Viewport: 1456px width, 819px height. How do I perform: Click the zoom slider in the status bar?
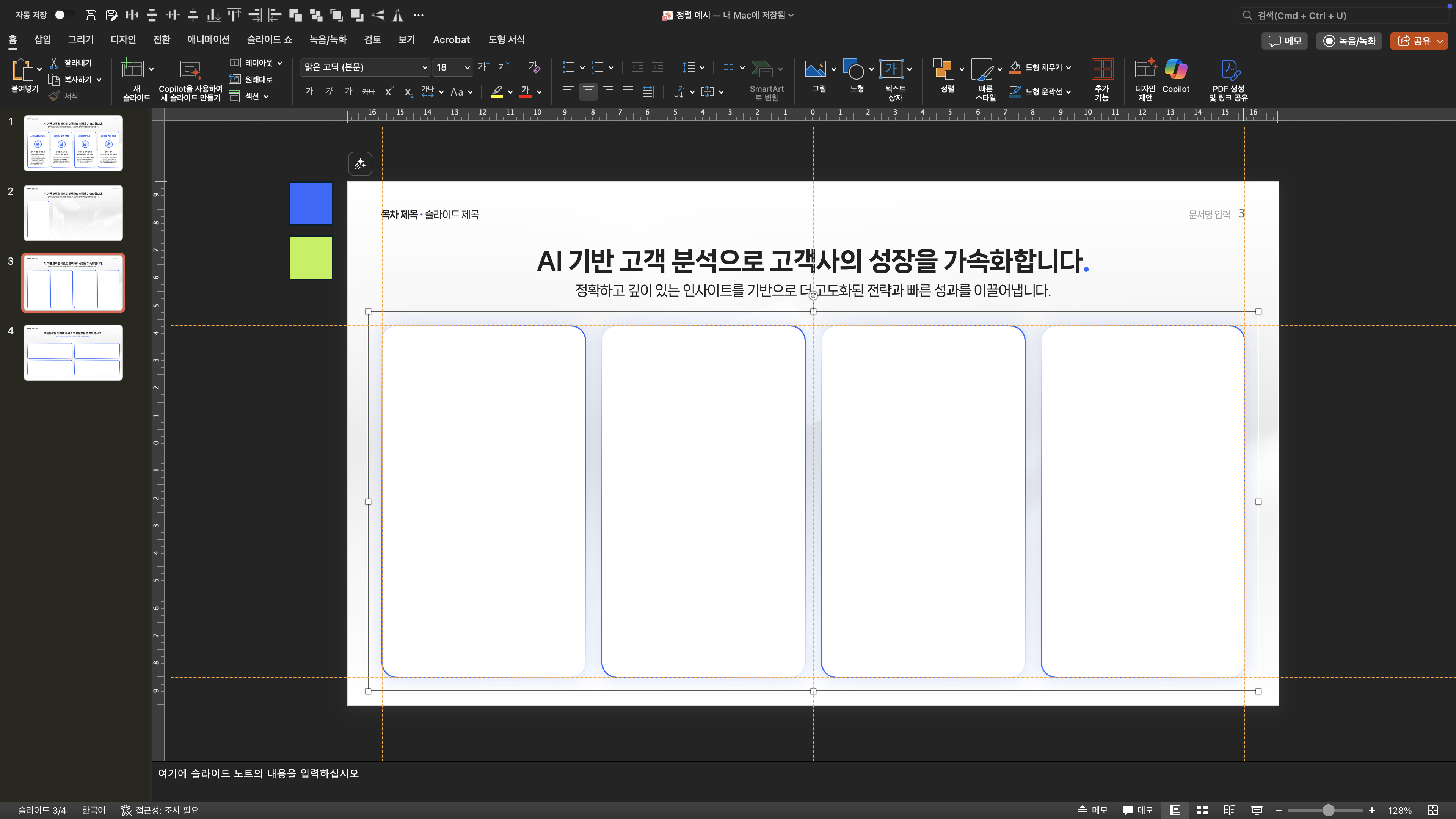click(x=1328, y=810)
